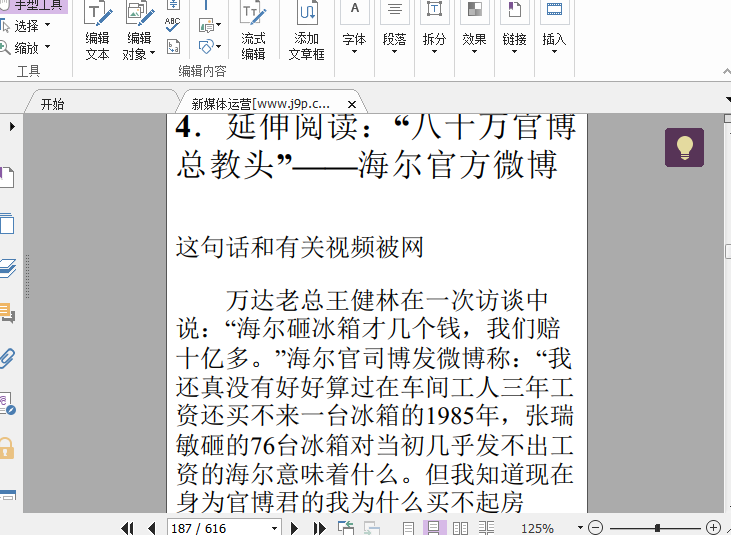
Task: Click the drag grip on left panel edge
Action: click(28, 276)
